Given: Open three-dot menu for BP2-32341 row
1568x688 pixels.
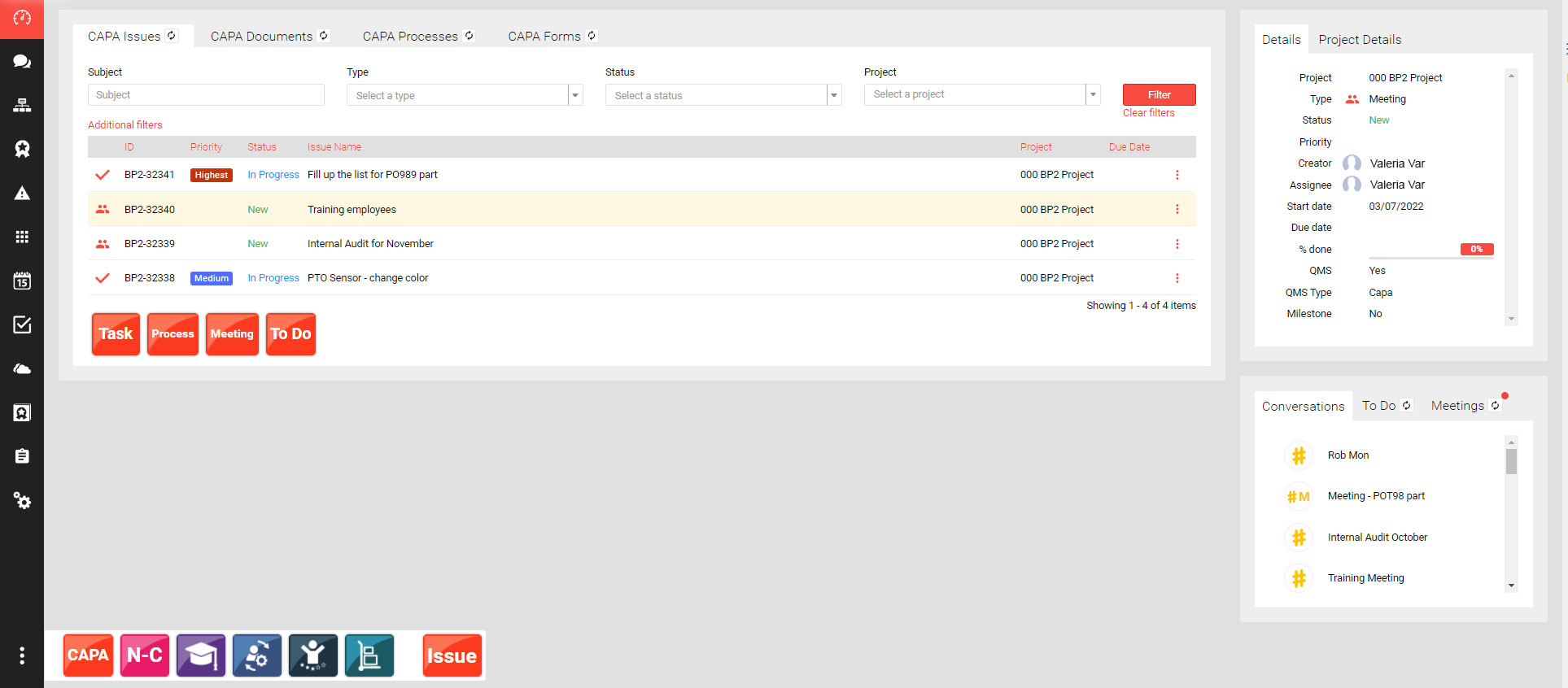Looking at the screenshot, I should click(1177, 175).
